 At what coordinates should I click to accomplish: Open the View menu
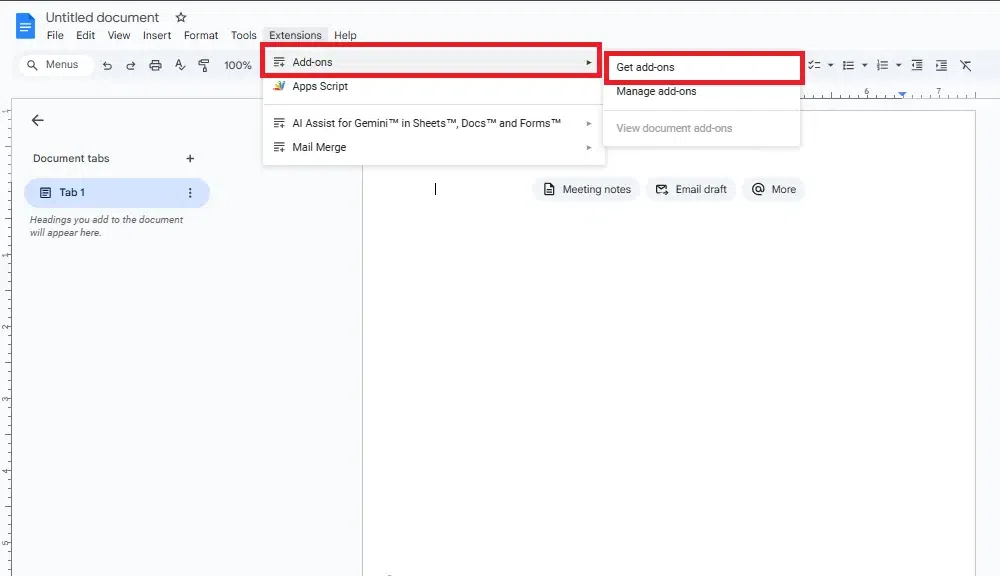point(119,35)
